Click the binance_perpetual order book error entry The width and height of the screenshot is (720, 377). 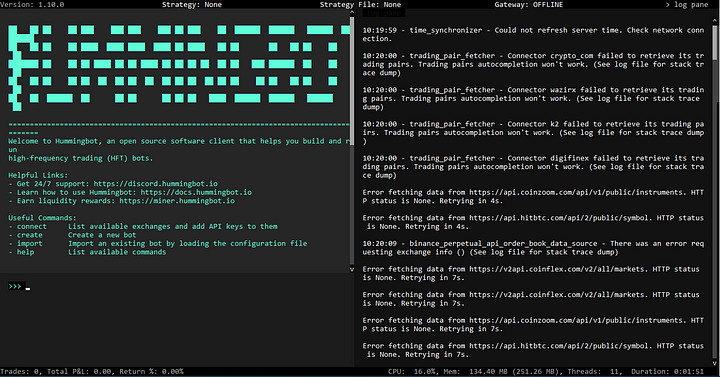533,248
